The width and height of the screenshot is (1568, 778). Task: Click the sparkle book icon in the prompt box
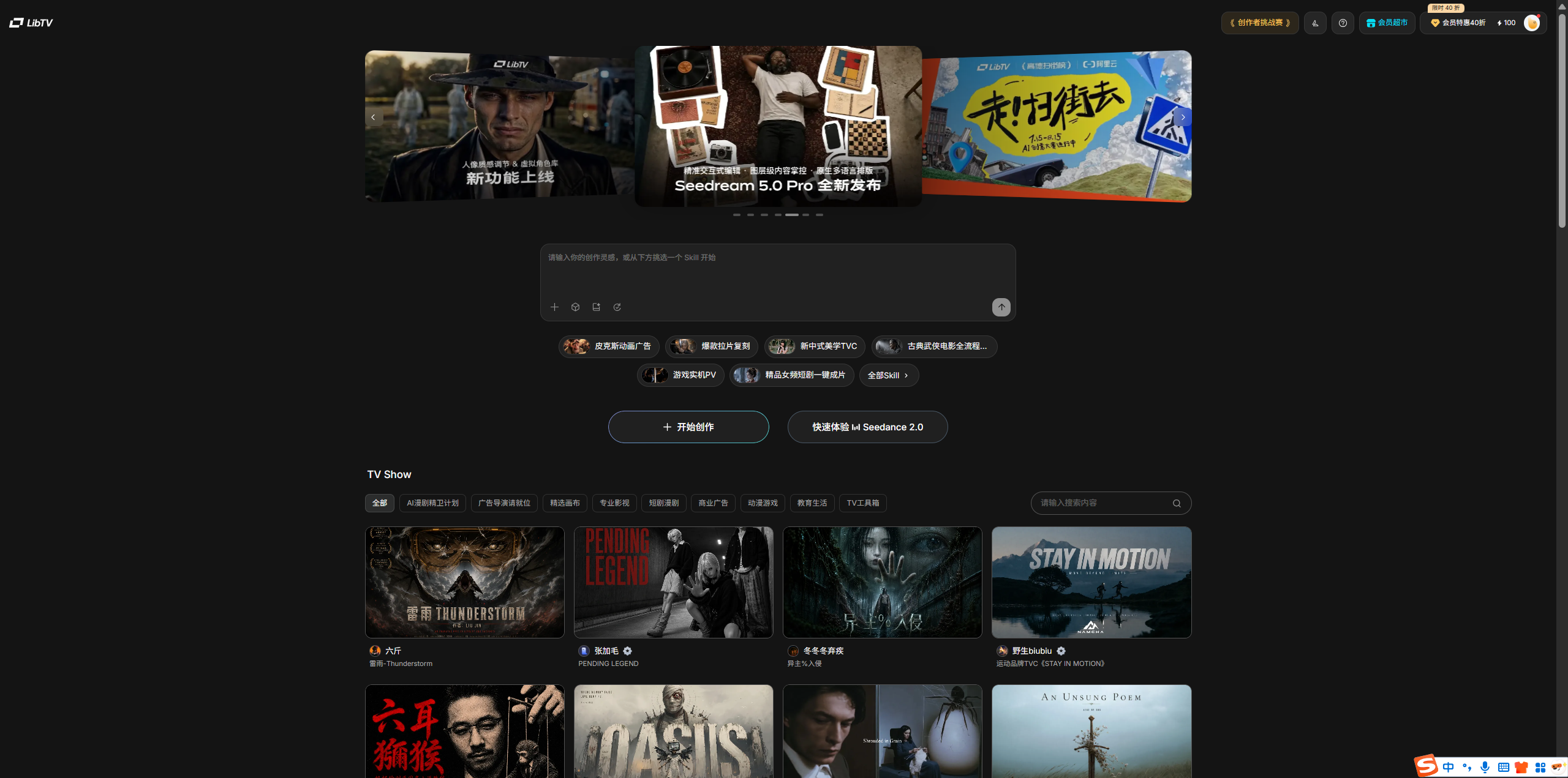(x=596, y=307)
